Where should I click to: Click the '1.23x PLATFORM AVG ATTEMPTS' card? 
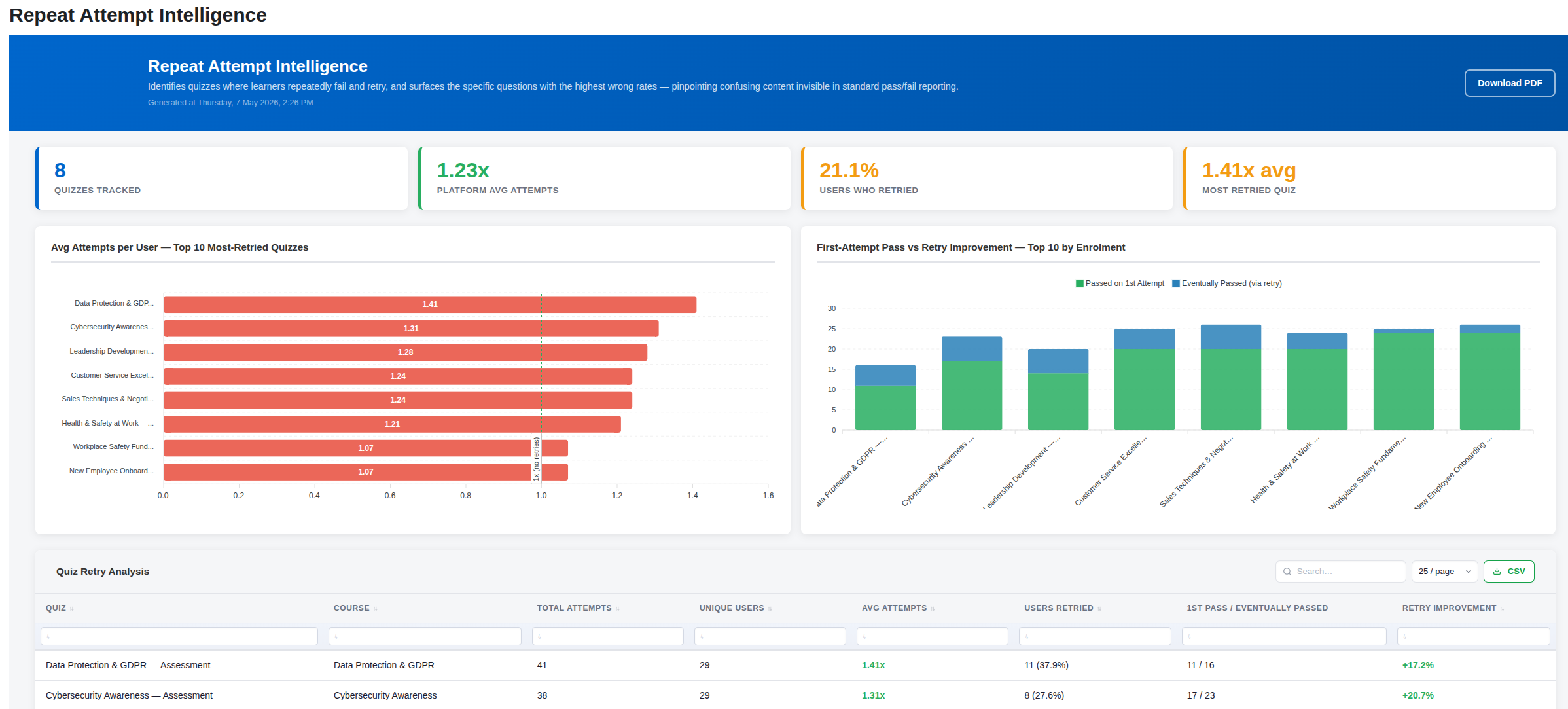[x=604, y=178]
